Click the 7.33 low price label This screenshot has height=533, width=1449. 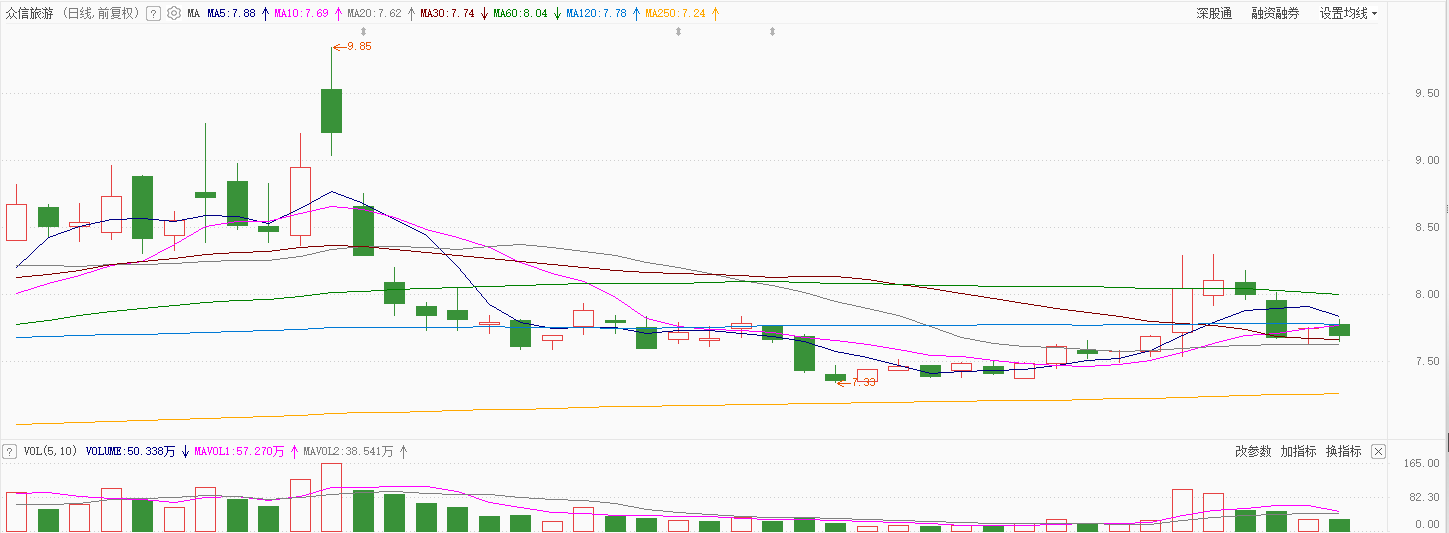pyautogui.click(x=863, y=382)
